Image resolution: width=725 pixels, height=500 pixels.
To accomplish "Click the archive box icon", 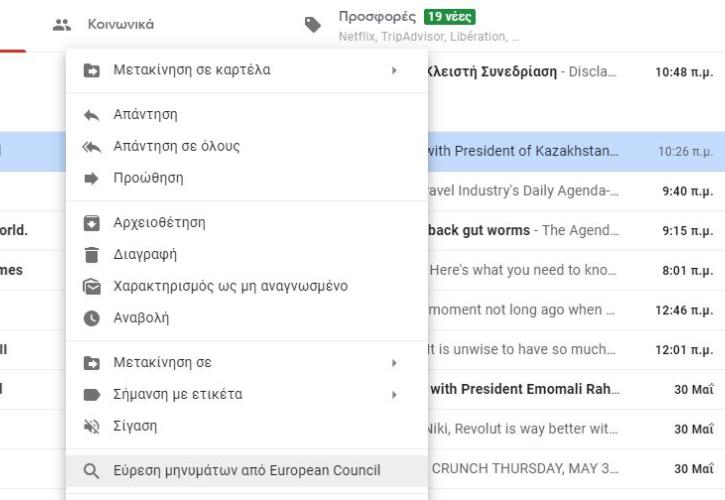I will pyautogui.click(x=92, y=223).
